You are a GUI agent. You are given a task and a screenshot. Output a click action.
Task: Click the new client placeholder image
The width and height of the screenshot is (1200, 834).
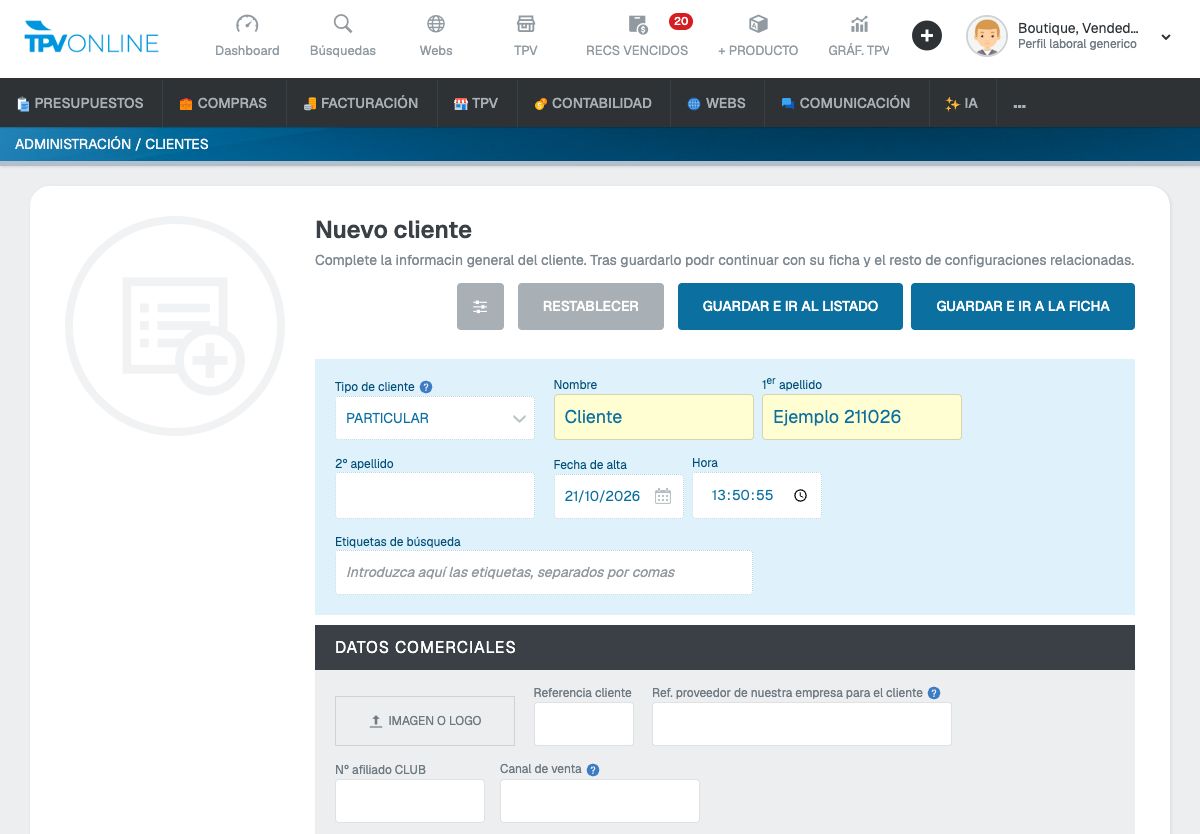tap(175, 326)
